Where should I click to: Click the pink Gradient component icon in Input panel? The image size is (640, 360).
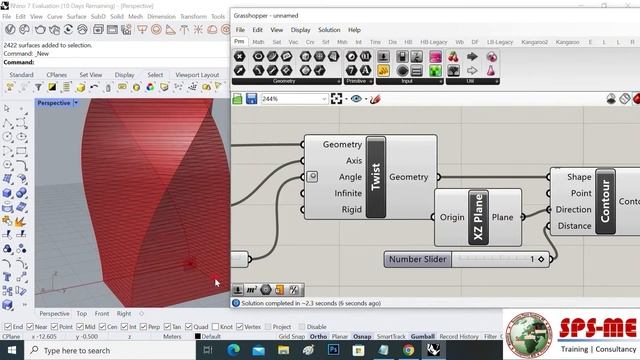(436, 57)
